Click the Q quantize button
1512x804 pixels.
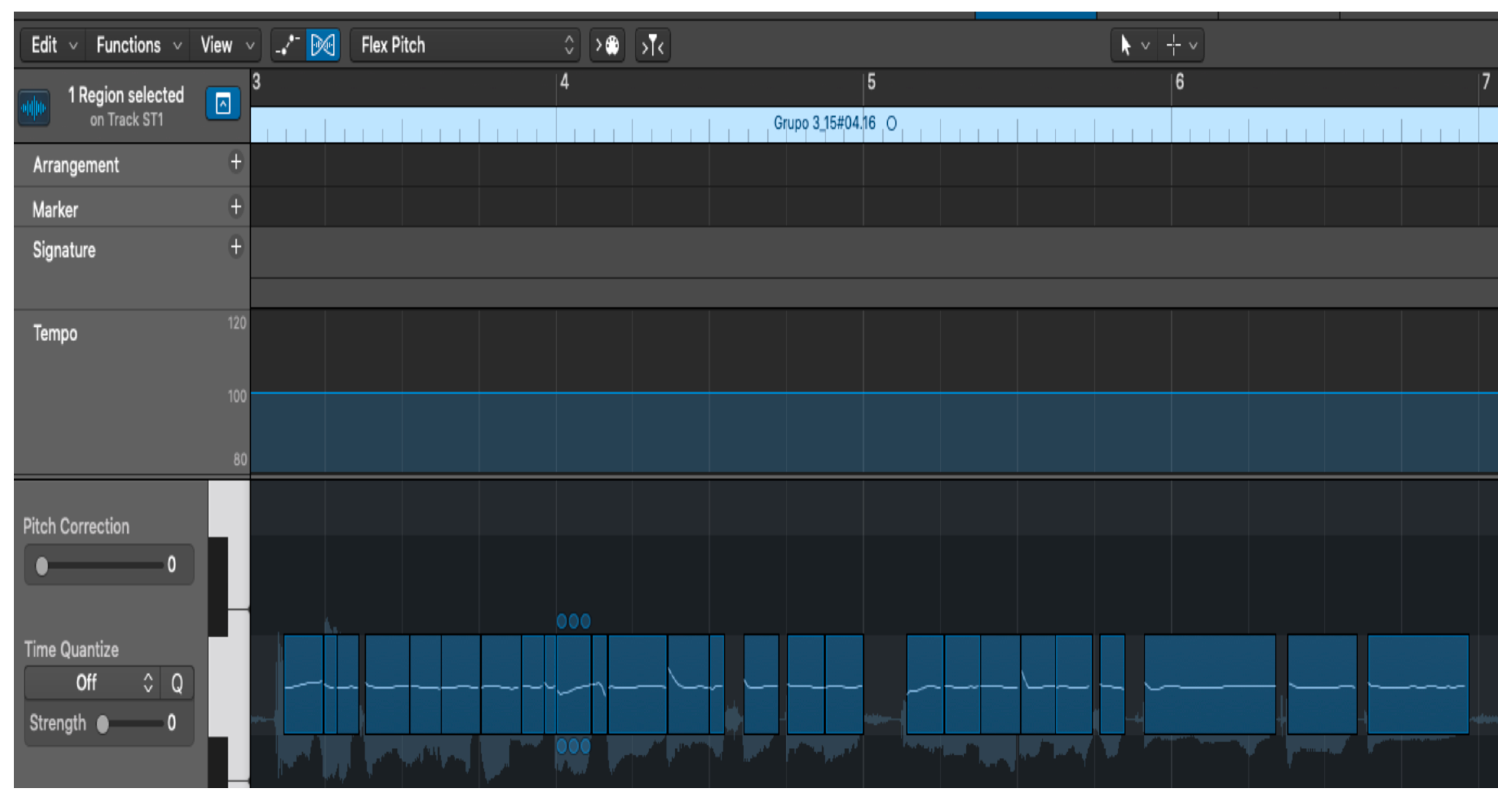177,683
